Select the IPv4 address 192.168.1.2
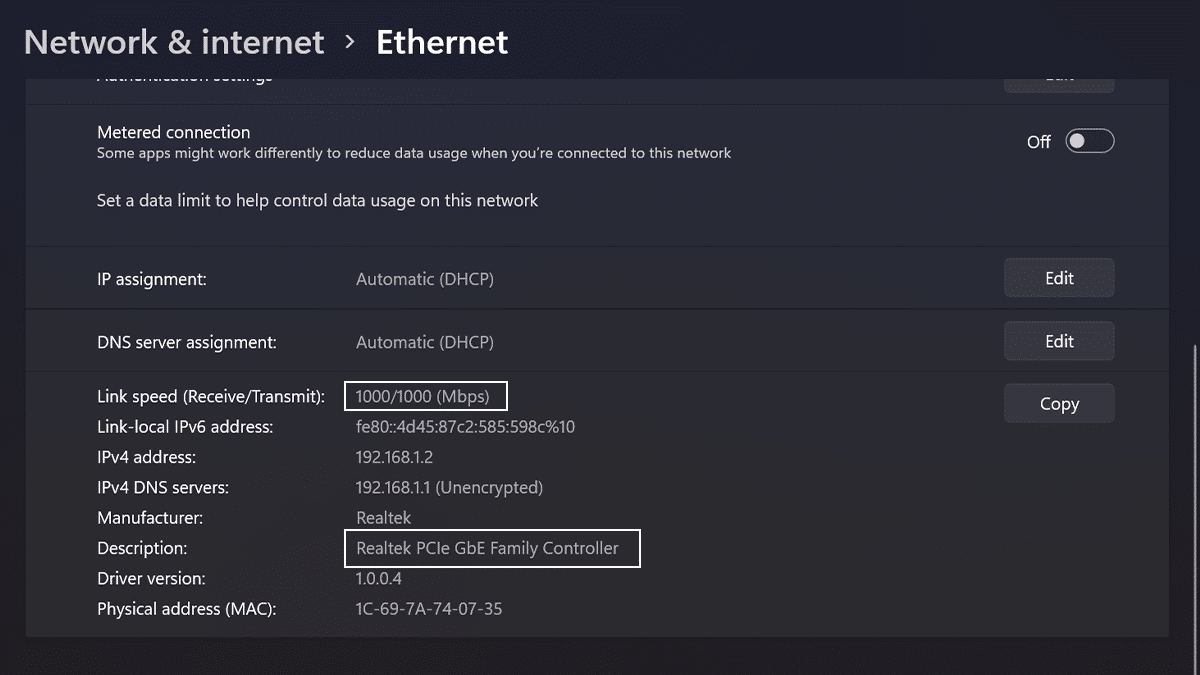This screenshot has height=675, width=1200. (394, 458)
